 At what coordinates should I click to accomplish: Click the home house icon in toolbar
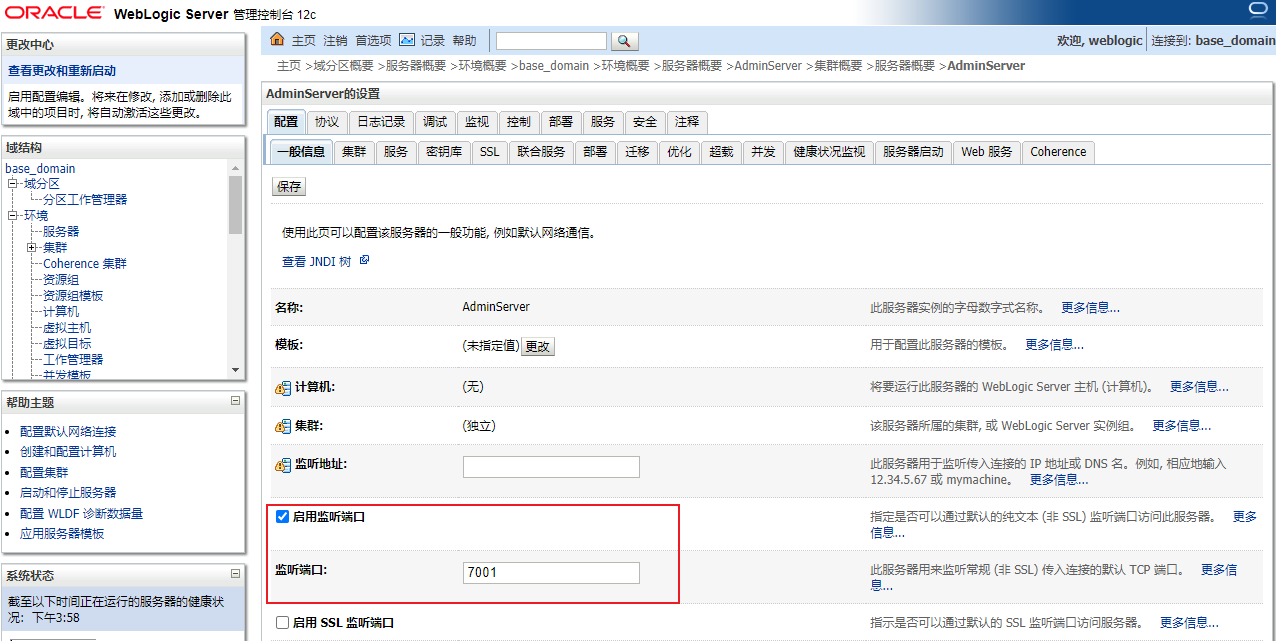point(279,40)
